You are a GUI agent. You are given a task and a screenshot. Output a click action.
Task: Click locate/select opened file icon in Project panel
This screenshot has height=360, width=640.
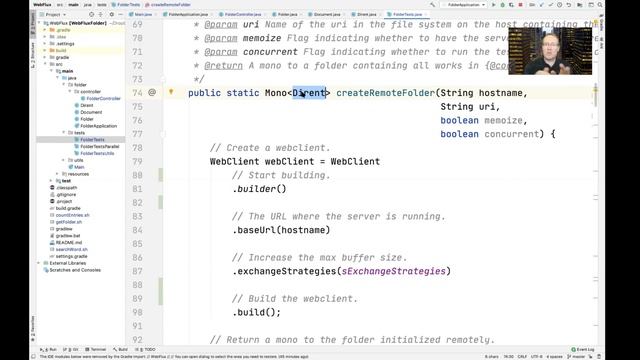pos(91,14)
